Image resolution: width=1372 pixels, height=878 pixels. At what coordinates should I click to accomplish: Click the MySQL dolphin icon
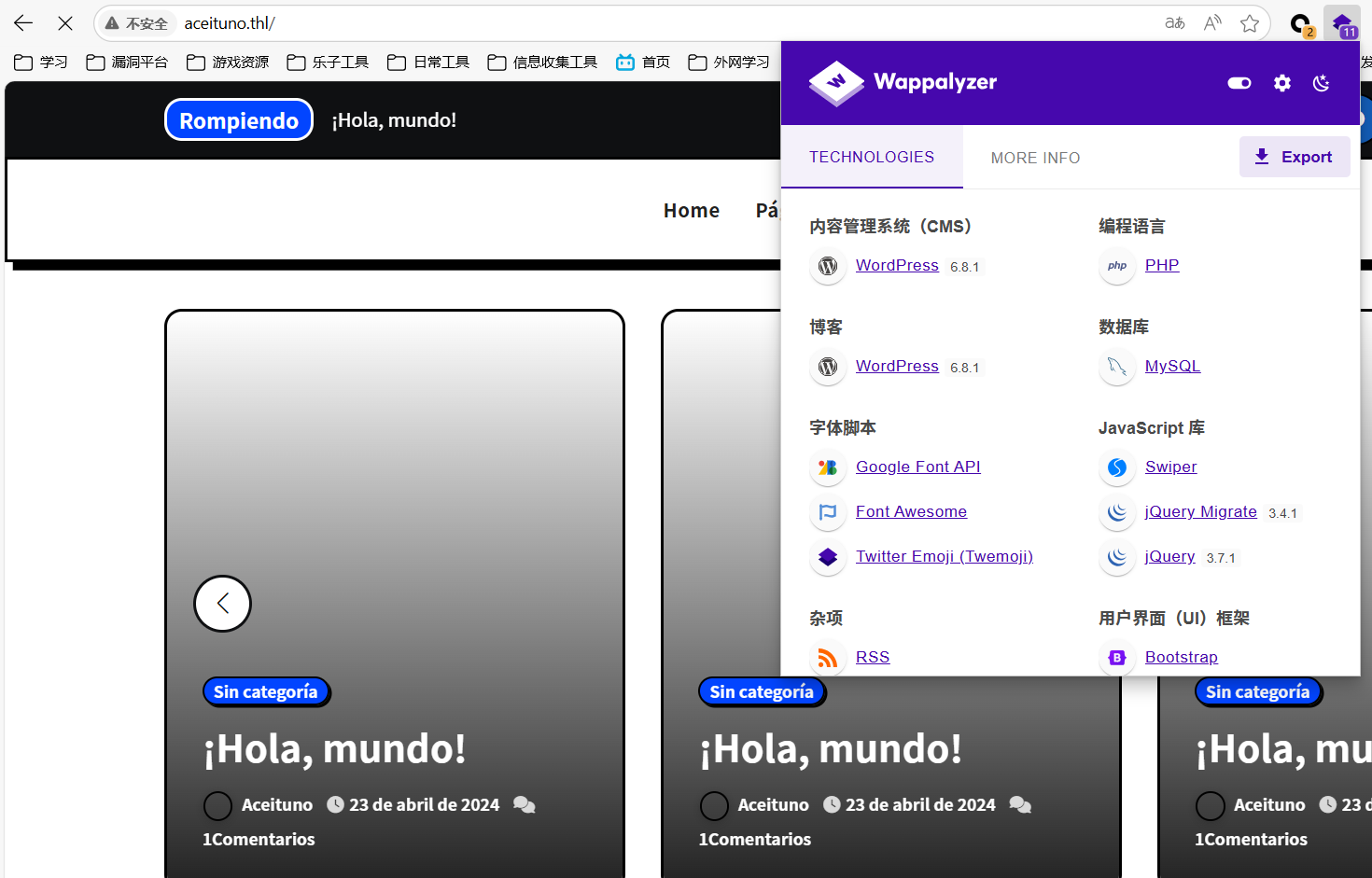coord(1117,367)
